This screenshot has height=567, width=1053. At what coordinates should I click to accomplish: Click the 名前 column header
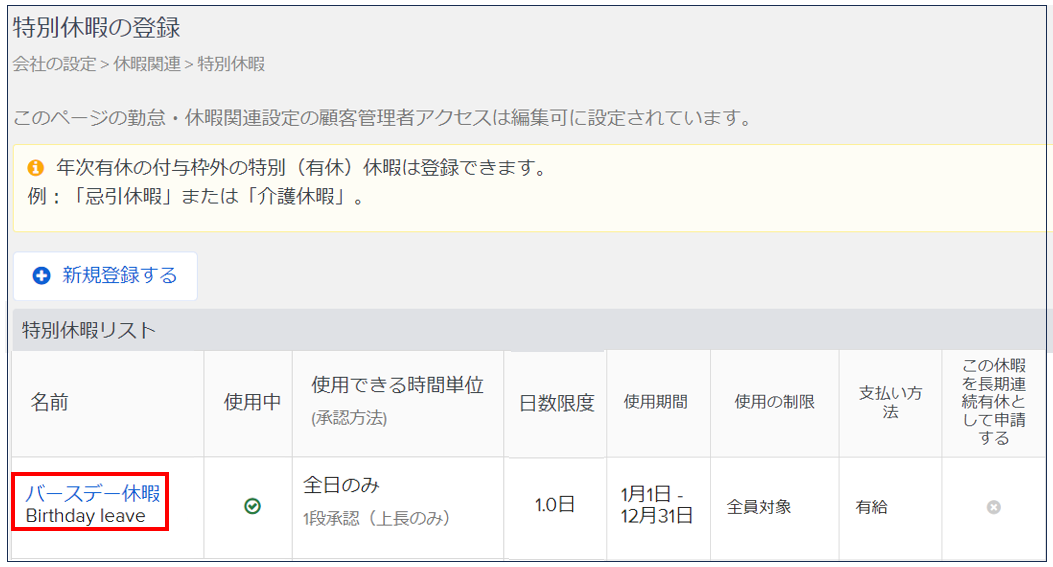50,402
